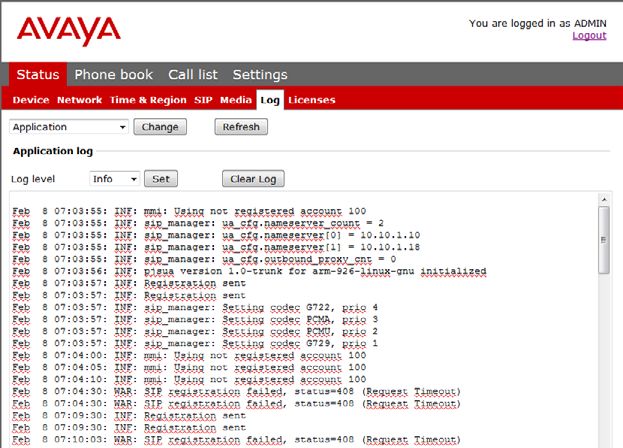The height and width of the screenshot is (448, 623).
Task: Click log line 'Setting codec G729, prio 1'
Action: click(x=195, y=343)
